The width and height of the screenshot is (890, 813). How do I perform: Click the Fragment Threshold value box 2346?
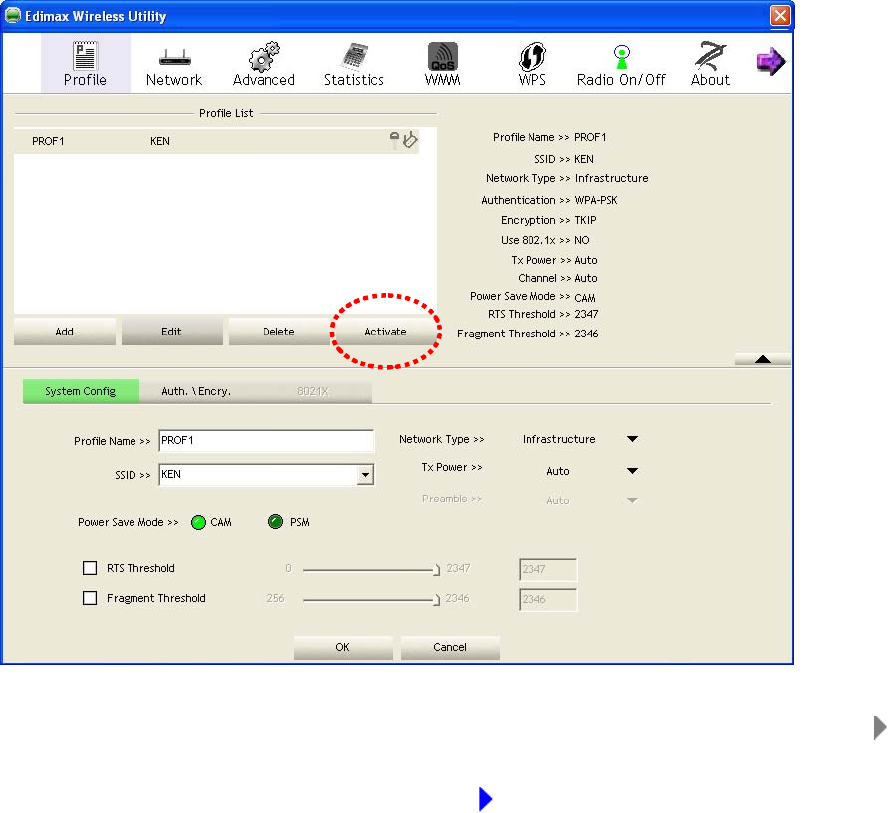coord(548,600)
